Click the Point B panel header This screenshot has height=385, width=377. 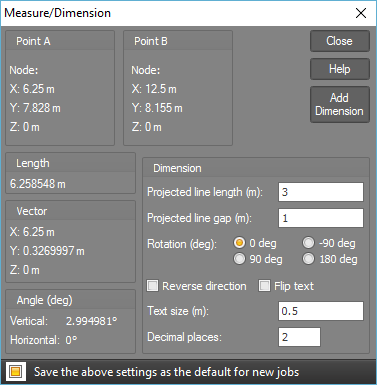tap(178, 41)
